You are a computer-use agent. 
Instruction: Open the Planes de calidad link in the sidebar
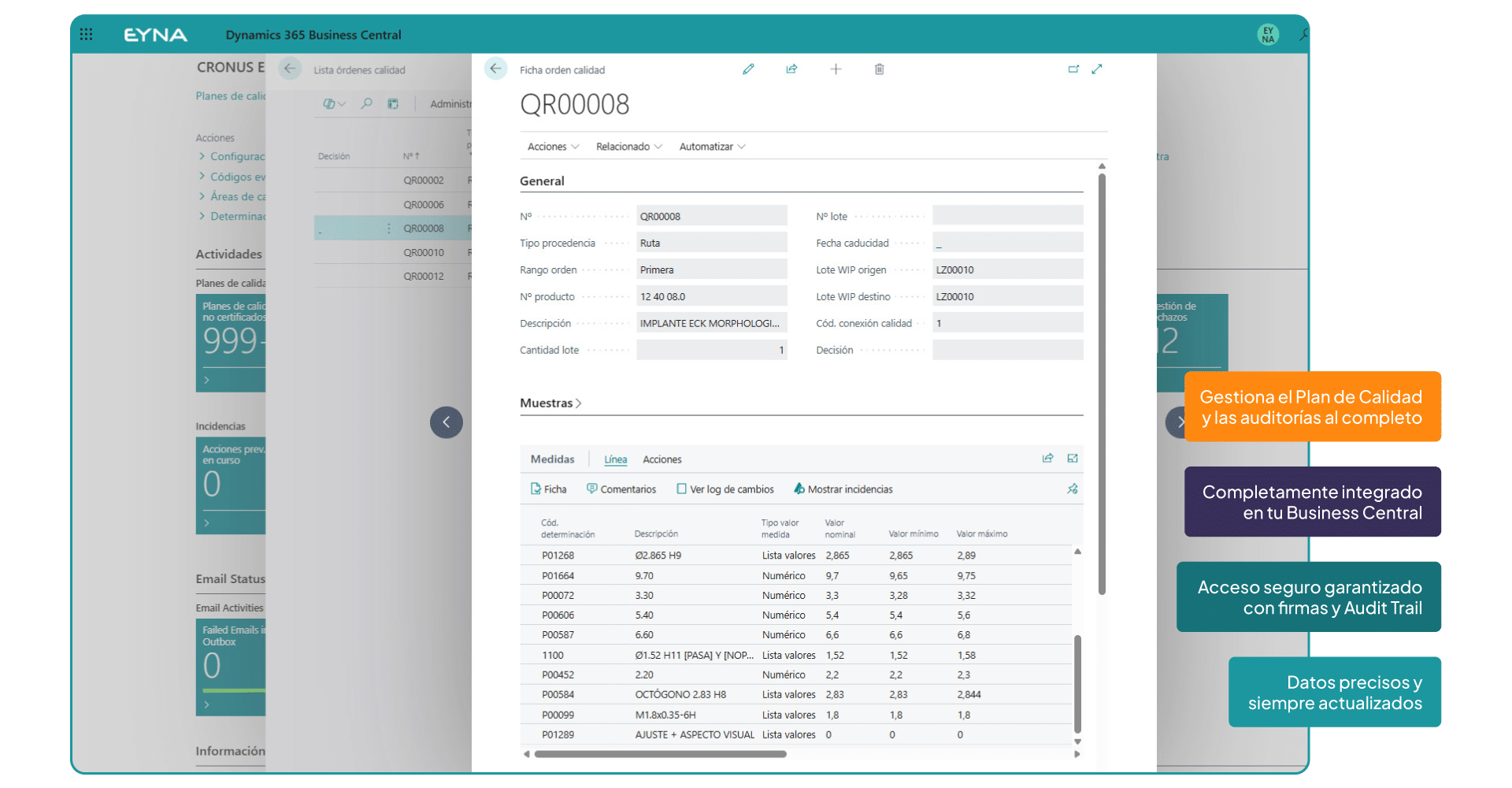click(231, 96)
